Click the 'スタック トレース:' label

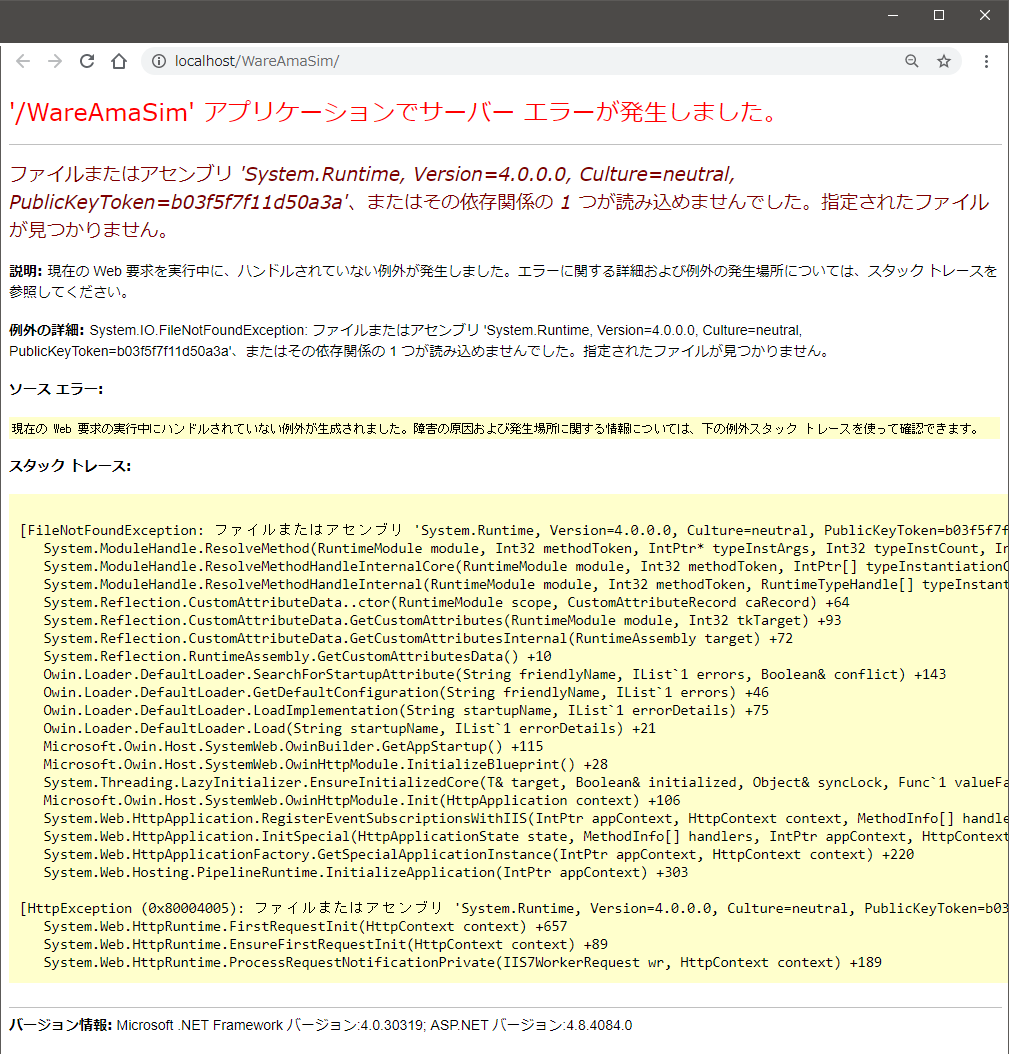[x=70, y=466]
